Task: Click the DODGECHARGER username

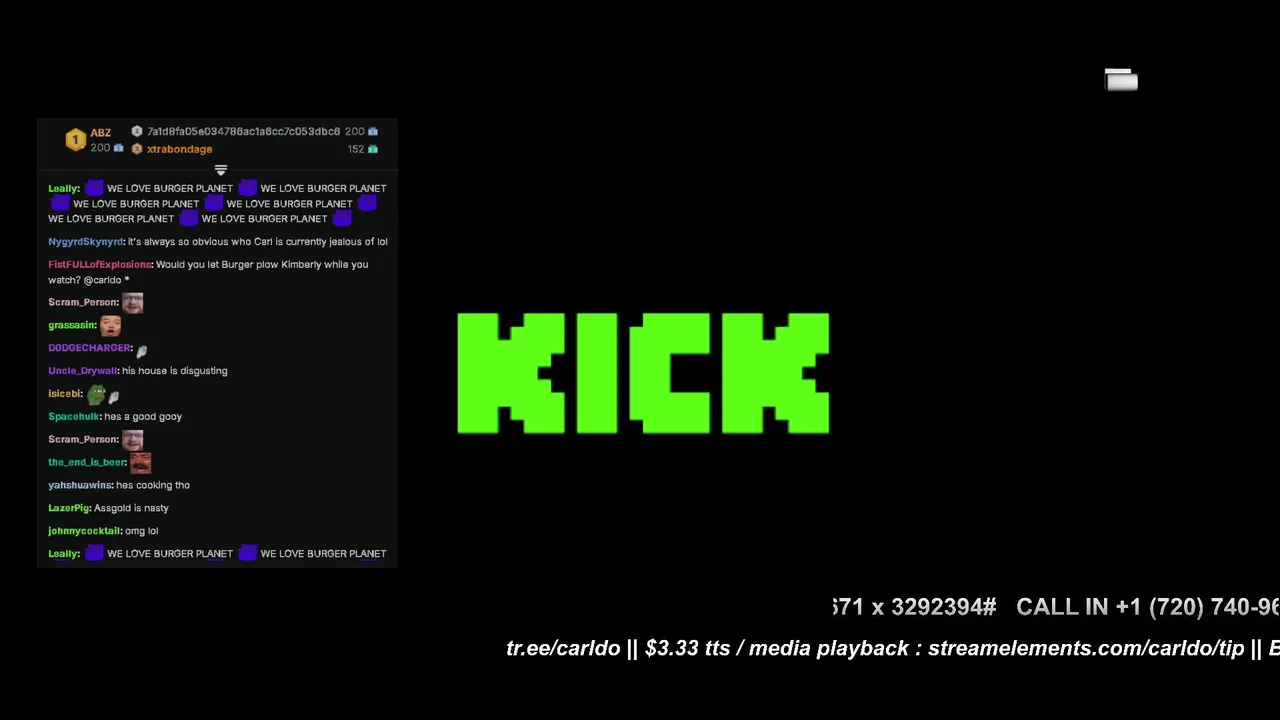Action: tap(90, 348)
